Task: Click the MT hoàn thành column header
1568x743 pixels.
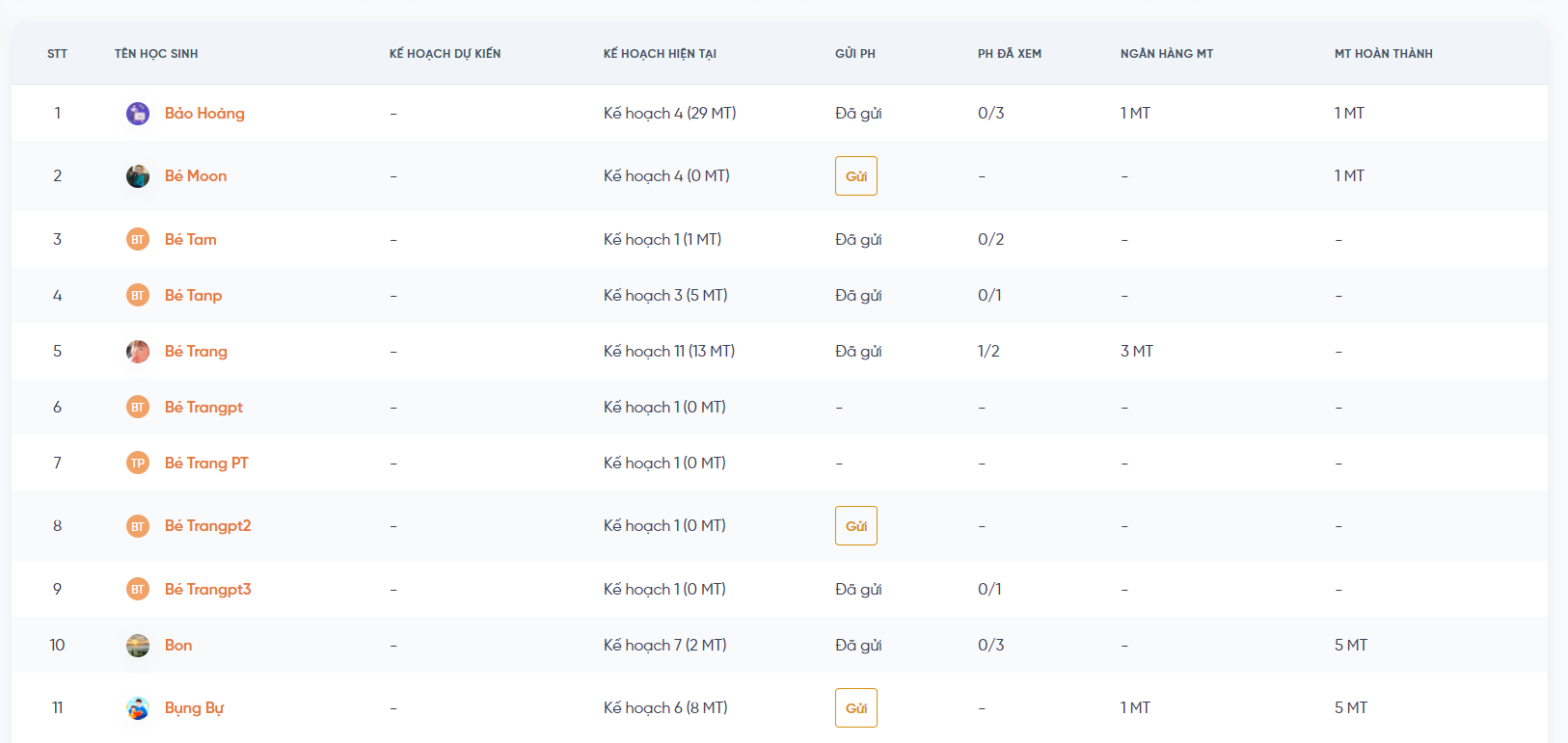Action: (x=1383, y=54)
